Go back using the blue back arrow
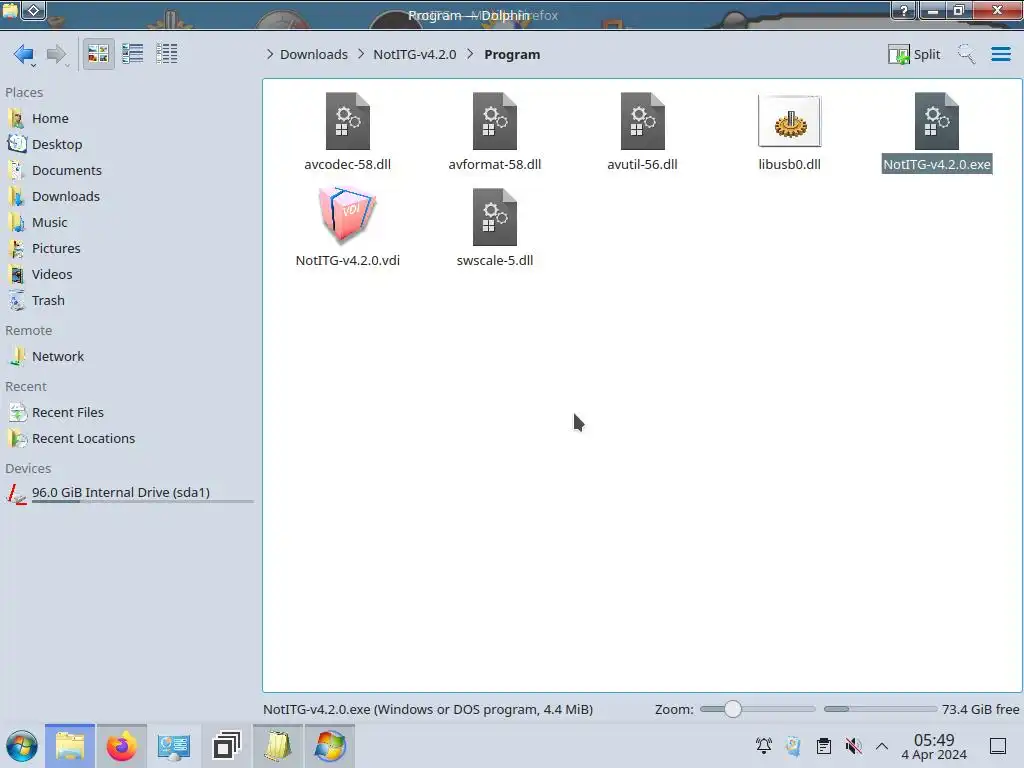The width and height of the screenshot is (1024, 768). 24,54
